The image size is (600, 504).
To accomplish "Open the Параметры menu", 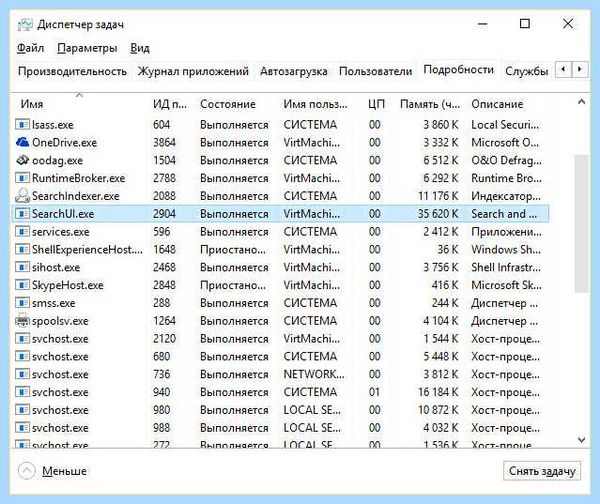I will tap(87, 48).
